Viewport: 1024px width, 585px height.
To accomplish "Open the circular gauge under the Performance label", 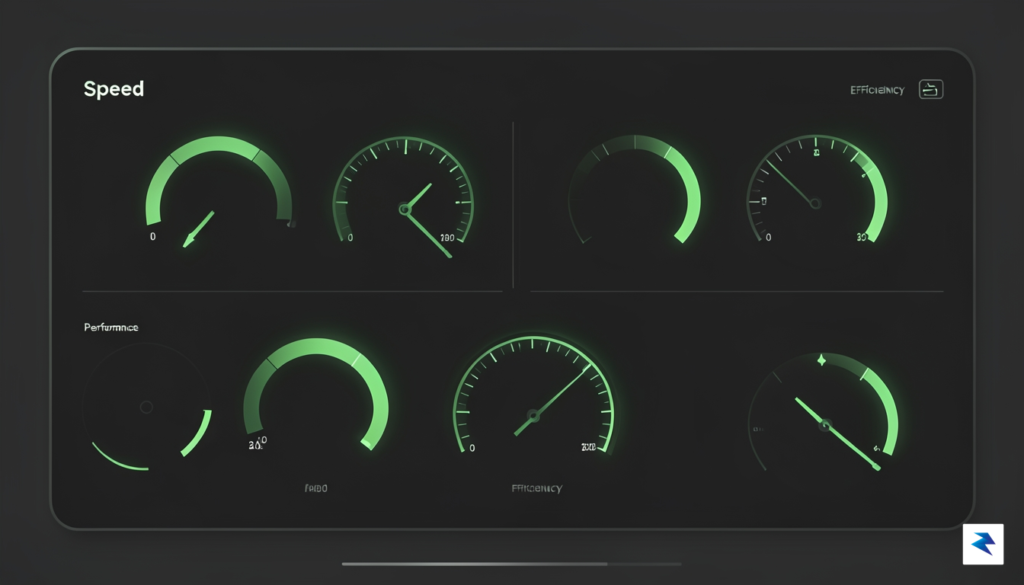I will click(x=147, y=407).
